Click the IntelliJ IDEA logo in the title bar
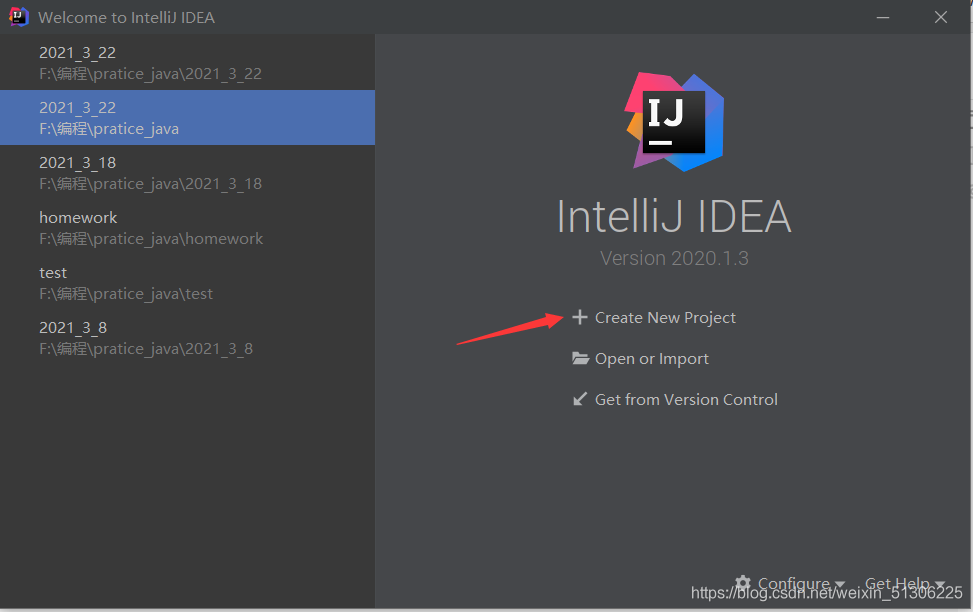This screenshot has width=973, height=612. coord(19,17)
